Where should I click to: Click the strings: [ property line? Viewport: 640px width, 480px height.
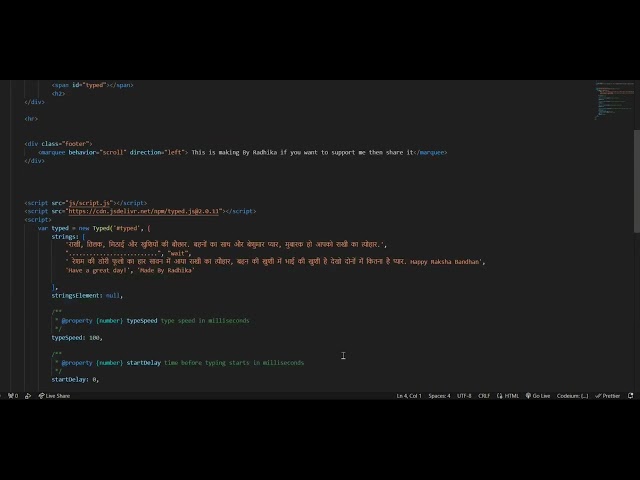pos(68,237)
